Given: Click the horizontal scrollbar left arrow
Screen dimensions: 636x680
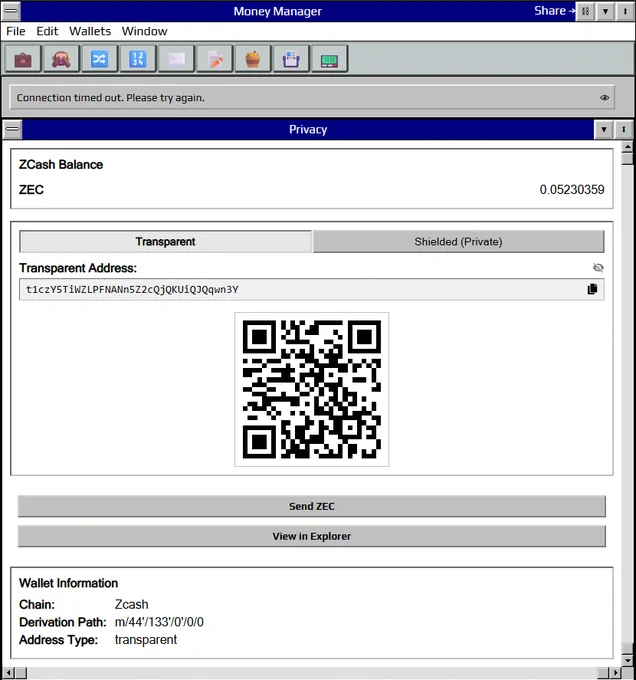Looking at the screenshot, I should click(x=9, y=673).
